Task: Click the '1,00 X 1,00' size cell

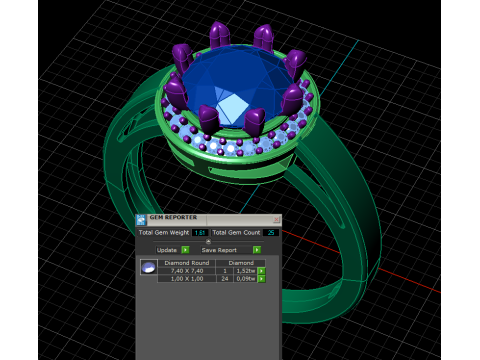Action: [187, 278]
